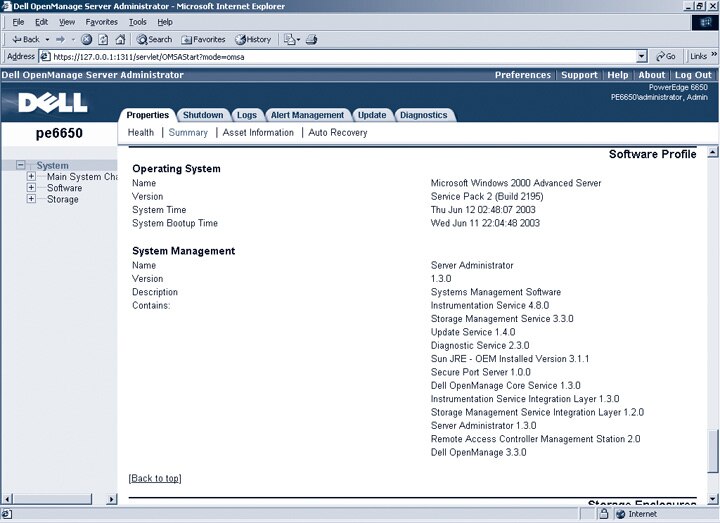
Task: Open the File menu
Action: point(18,22)
